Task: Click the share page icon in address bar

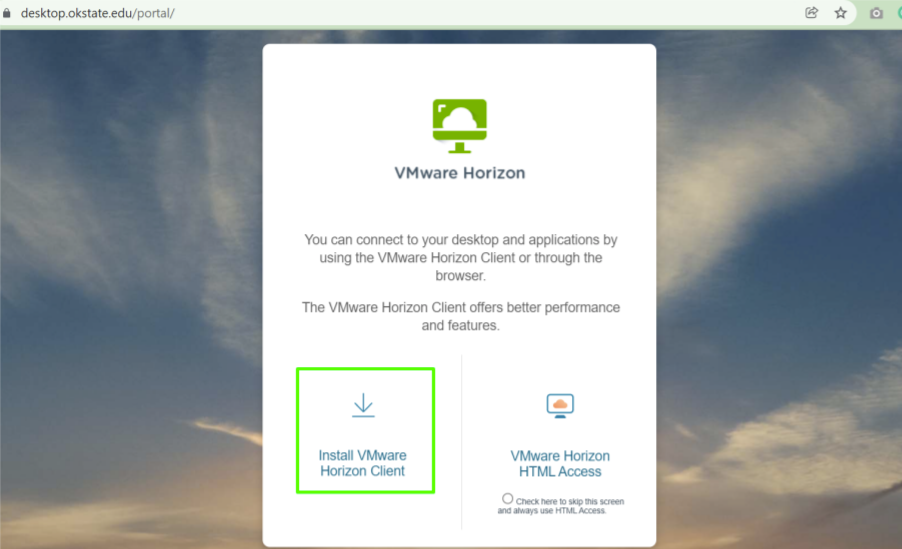Action: point(812,13)
